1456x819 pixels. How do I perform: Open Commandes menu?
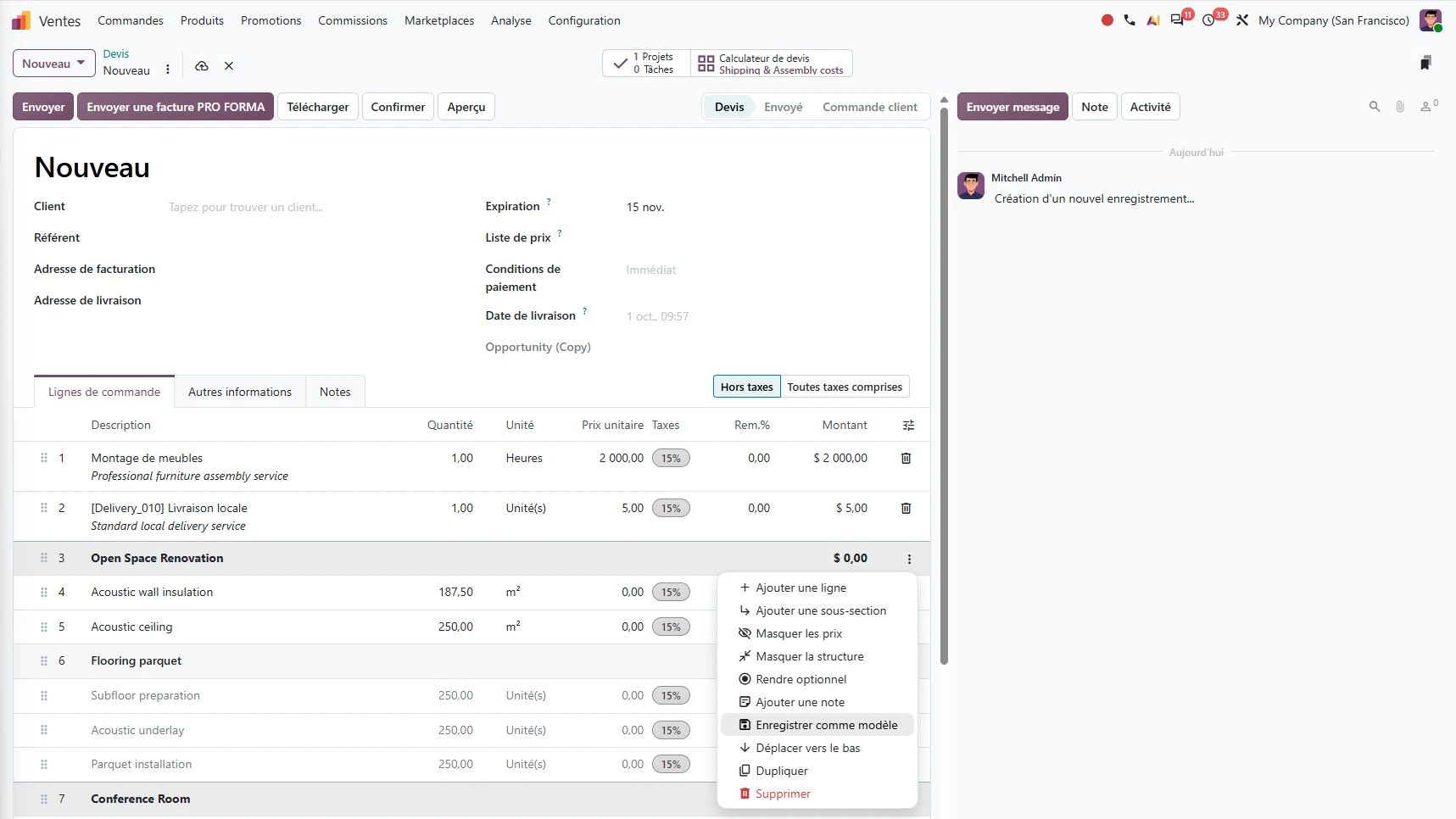pyautogui.click(x=131, y=20)
